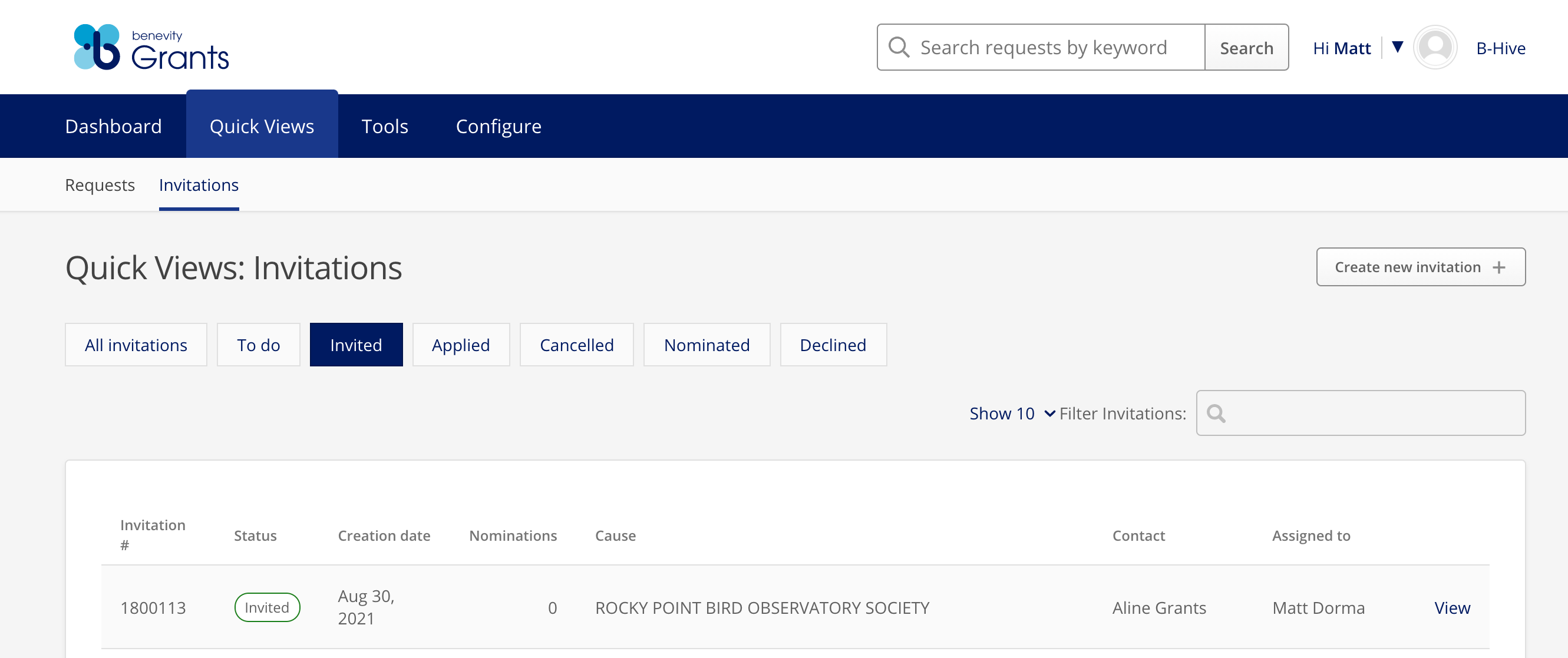
Task: Filter by Declined invitations
Action: pos(833,345)
